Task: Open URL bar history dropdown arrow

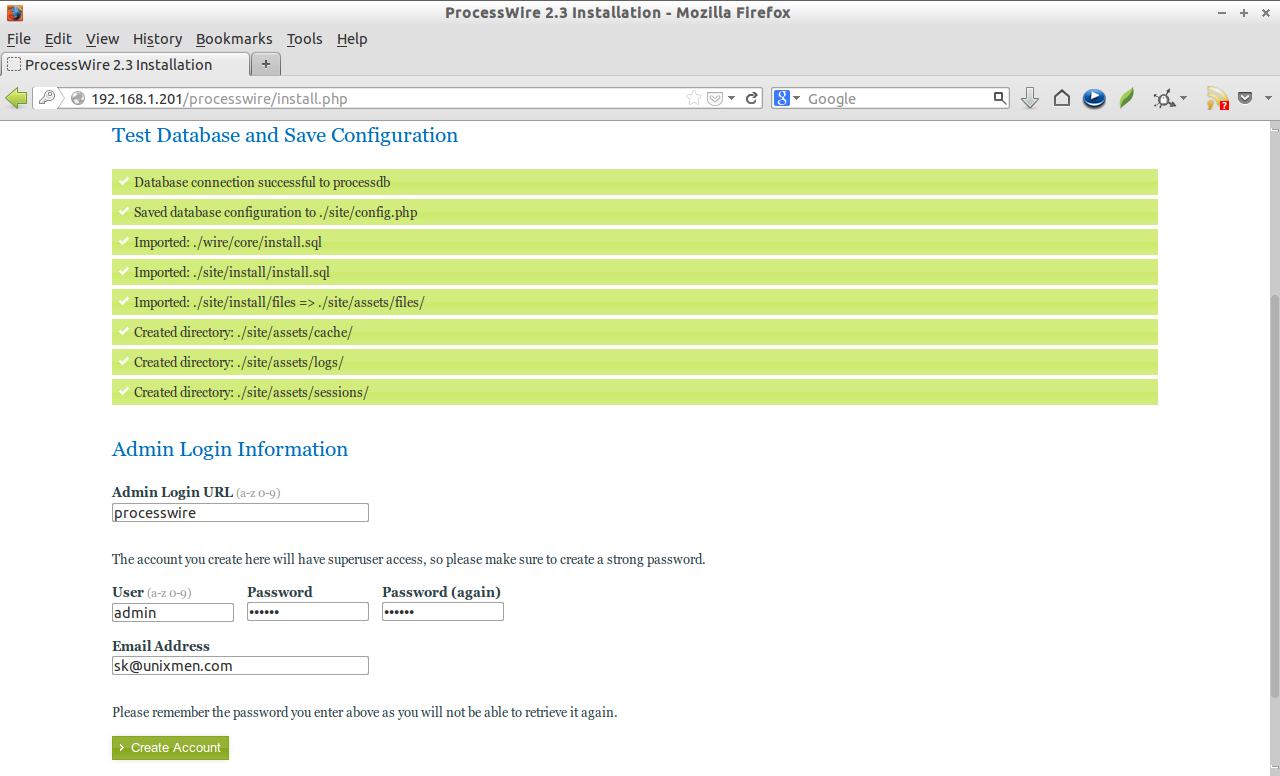Action: coord(731,98)
